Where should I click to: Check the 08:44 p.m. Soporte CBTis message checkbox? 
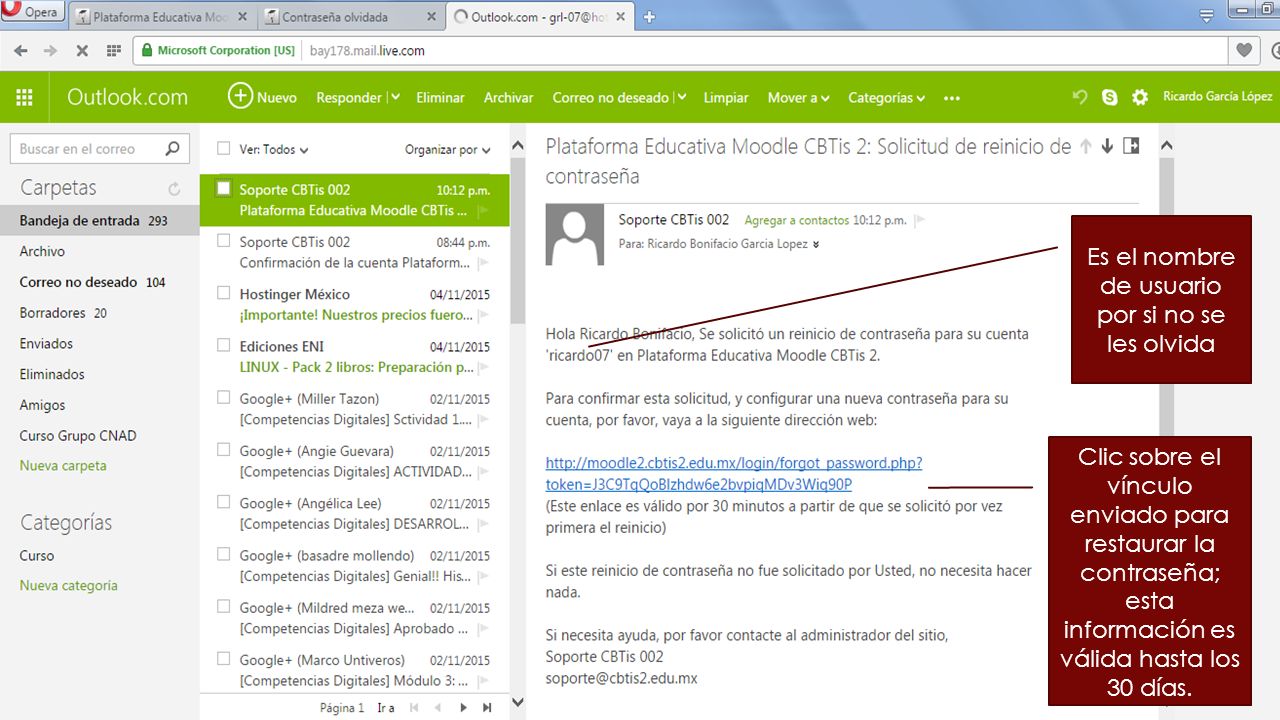pyautogui.click(x=224, y=241)
